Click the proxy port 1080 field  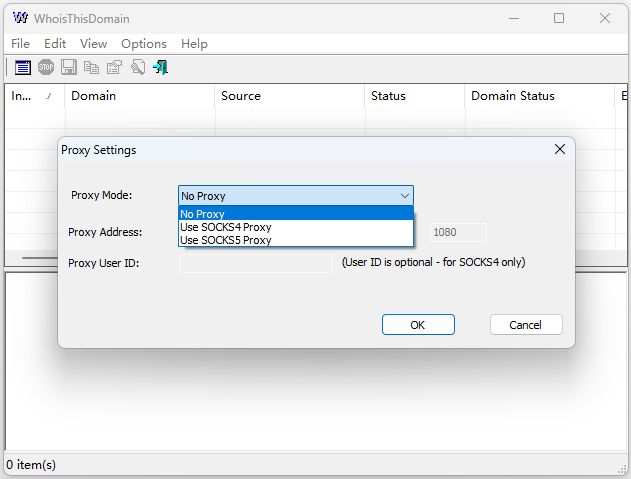[x=458, y=232]
